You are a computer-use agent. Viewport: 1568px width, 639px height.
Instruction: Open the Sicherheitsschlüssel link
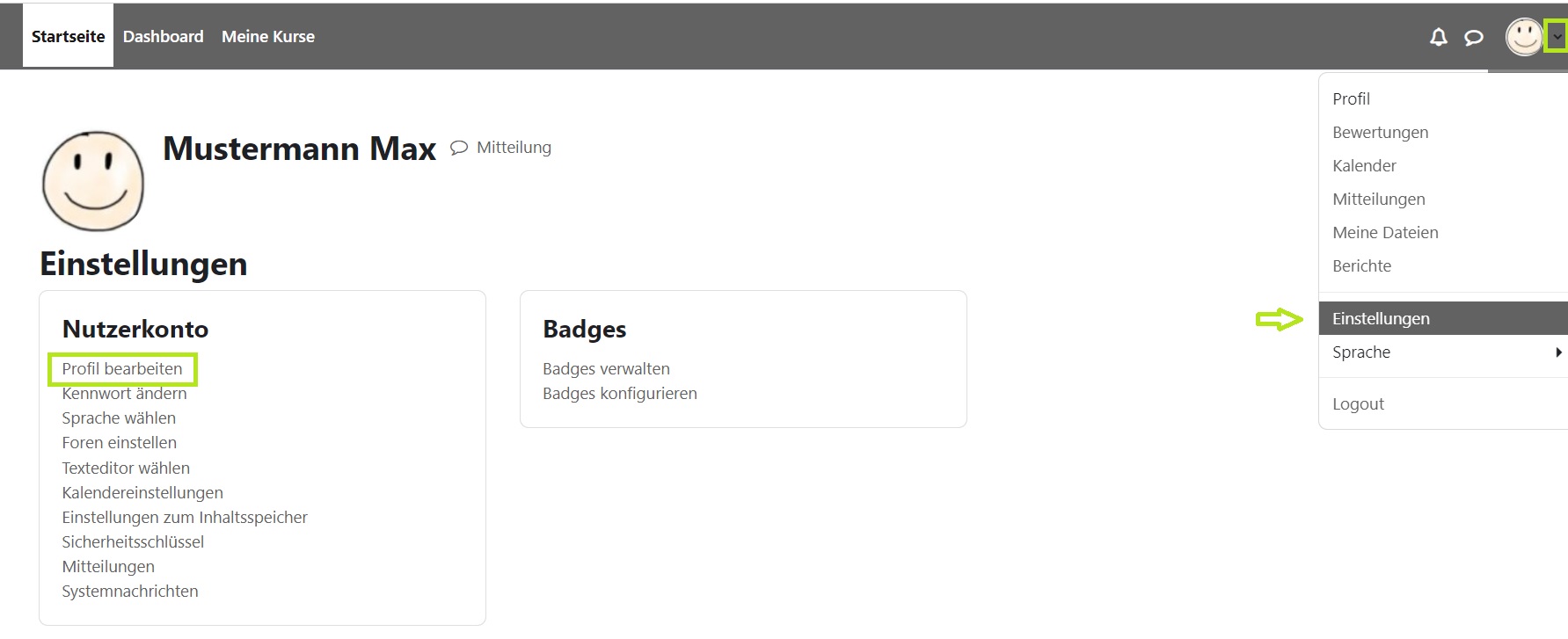click(x=133, y=541)
